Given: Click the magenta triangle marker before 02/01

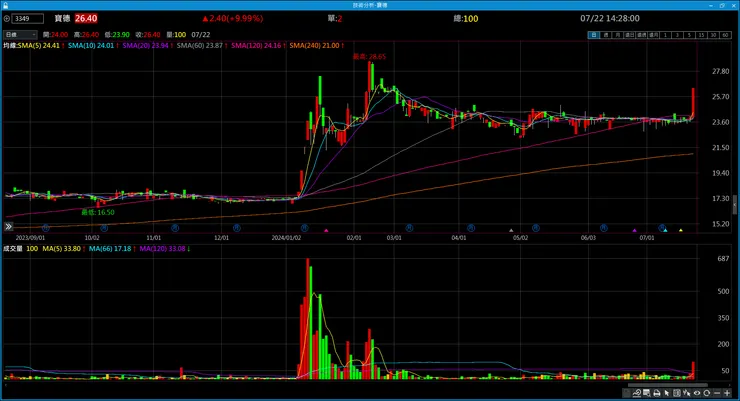Looking at the screenshot, I should coord(326,230).
